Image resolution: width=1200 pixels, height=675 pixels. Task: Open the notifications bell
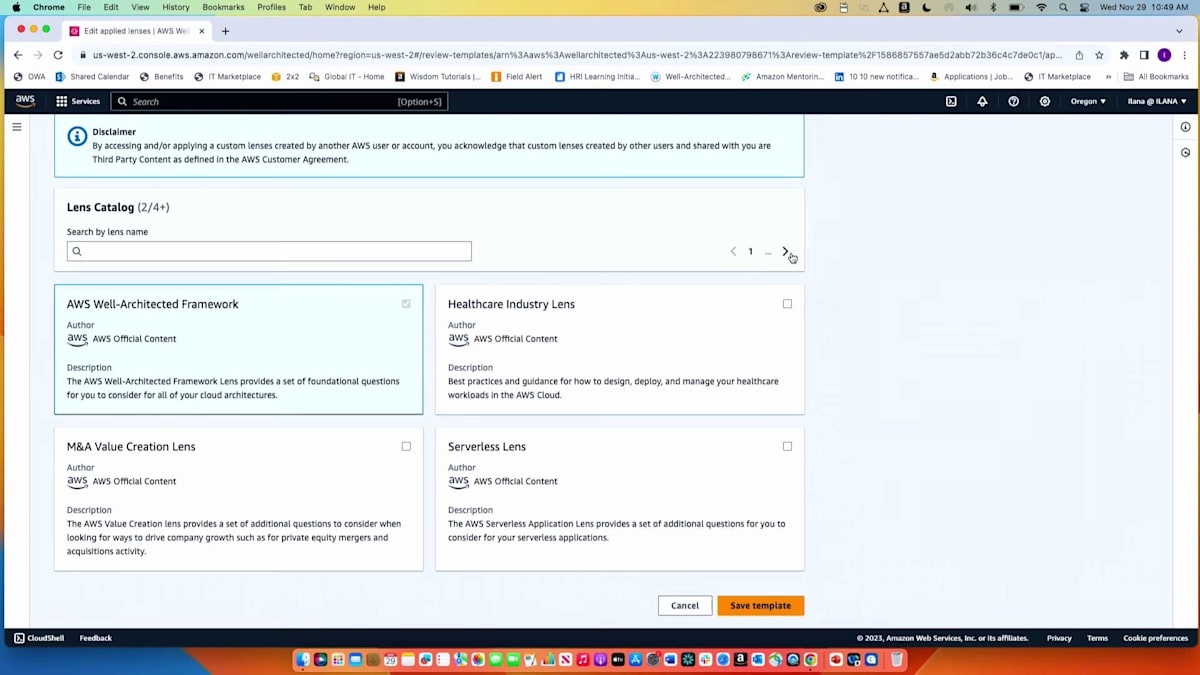[x=982, y=101]
